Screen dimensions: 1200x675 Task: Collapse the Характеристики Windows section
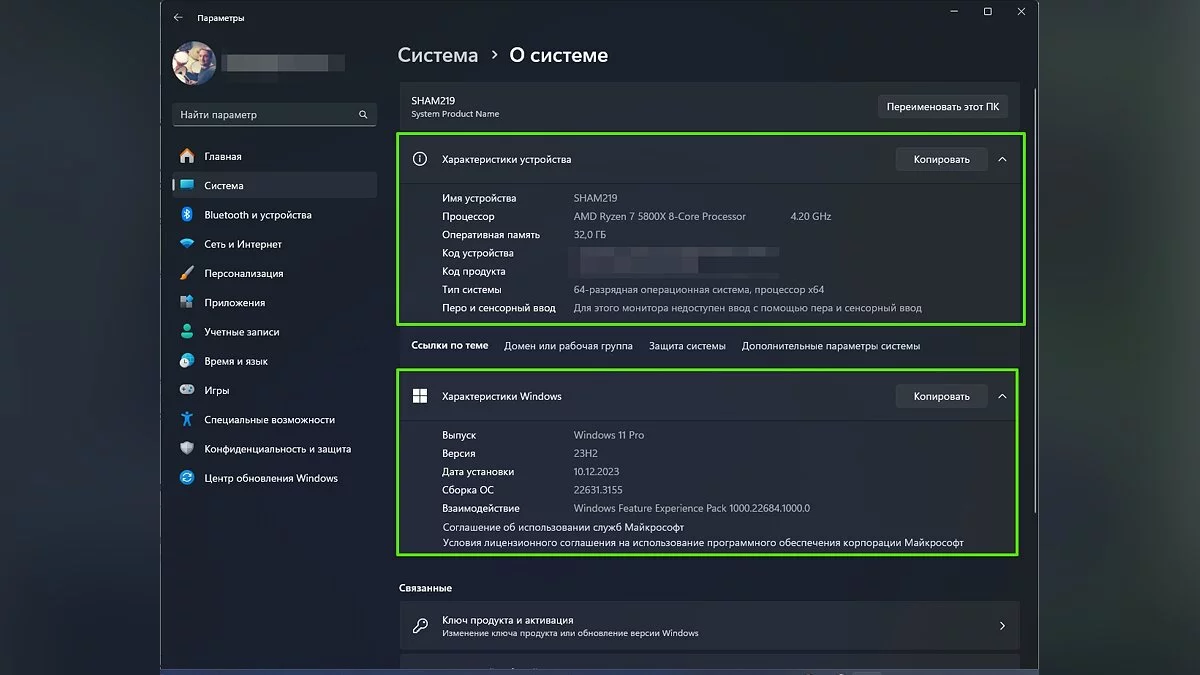pos(1002,396)
